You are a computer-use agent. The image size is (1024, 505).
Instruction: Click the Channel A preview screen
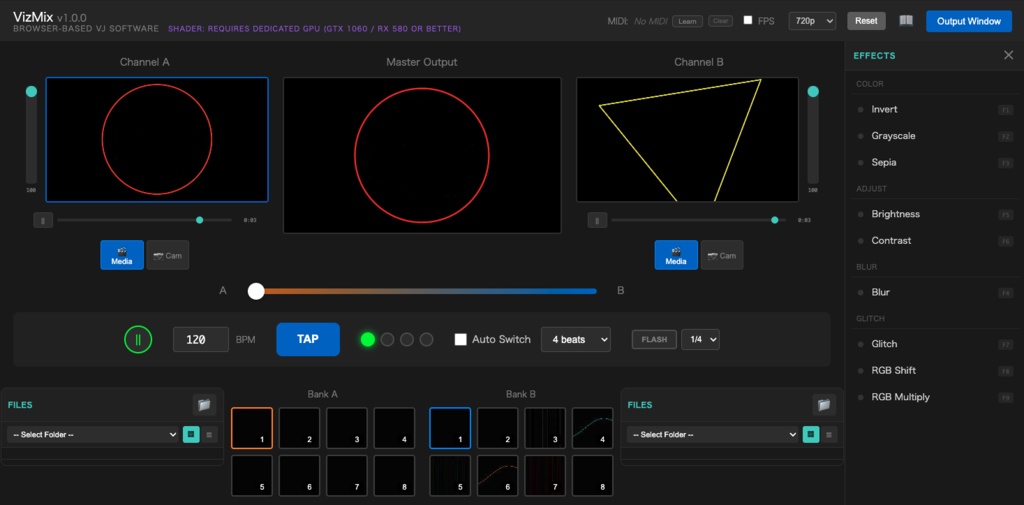tap(157, 140)
